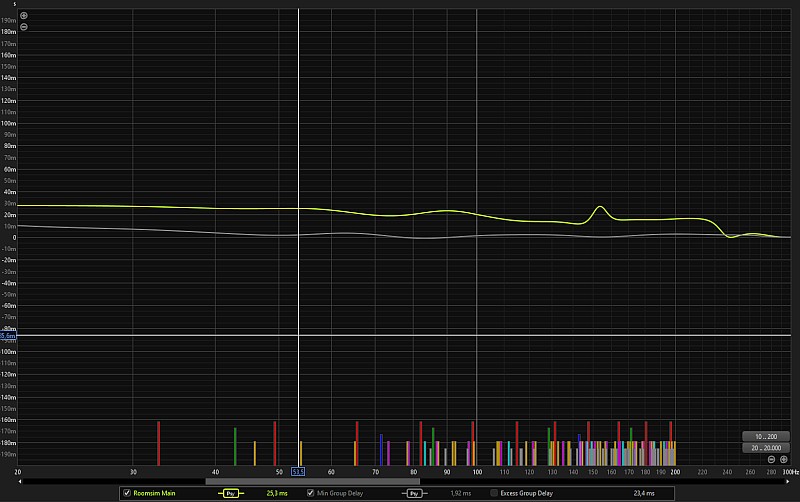Set frequency range to 20 .. 20.000
Viewport: 800px width, 502px height.
point(766,448)
